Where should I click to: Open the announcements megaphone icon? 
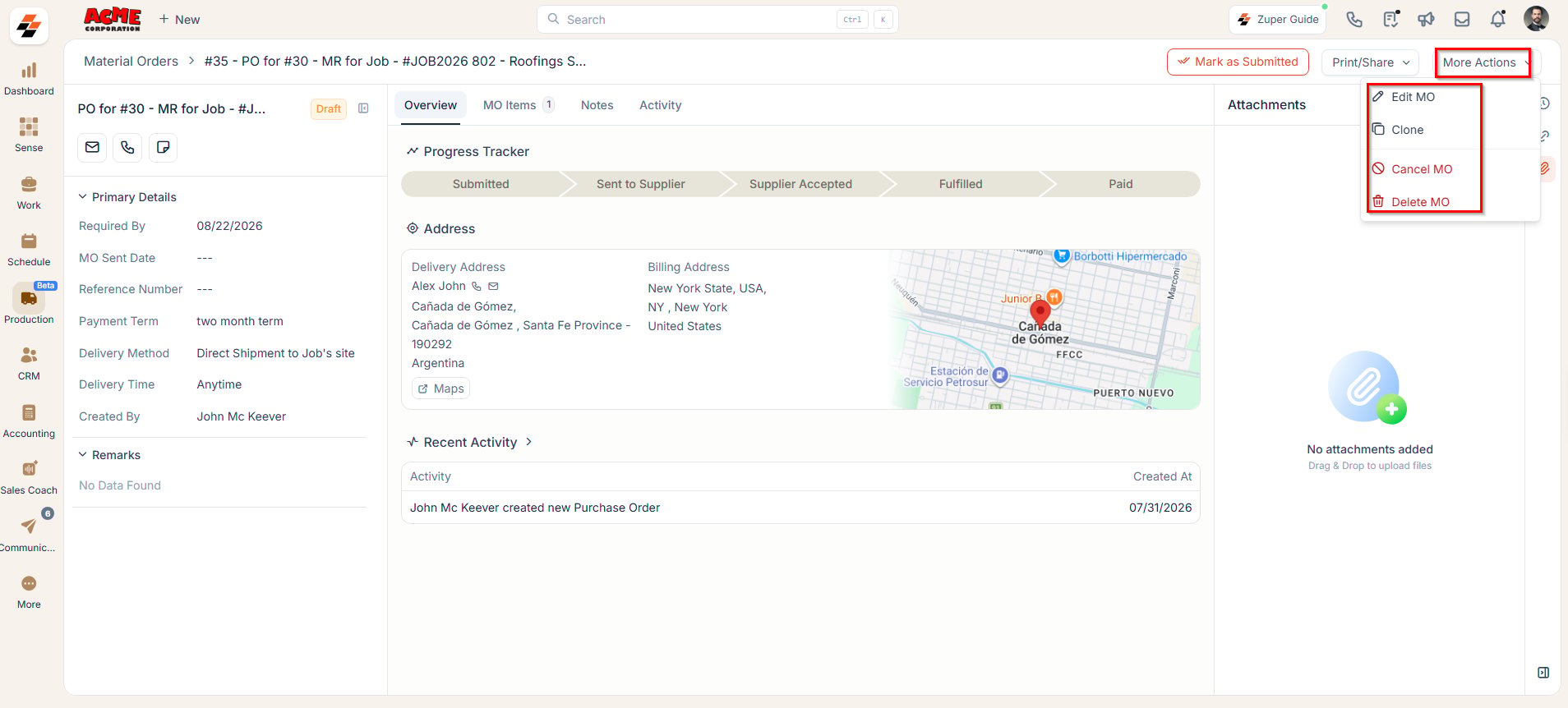(1427, 20)
